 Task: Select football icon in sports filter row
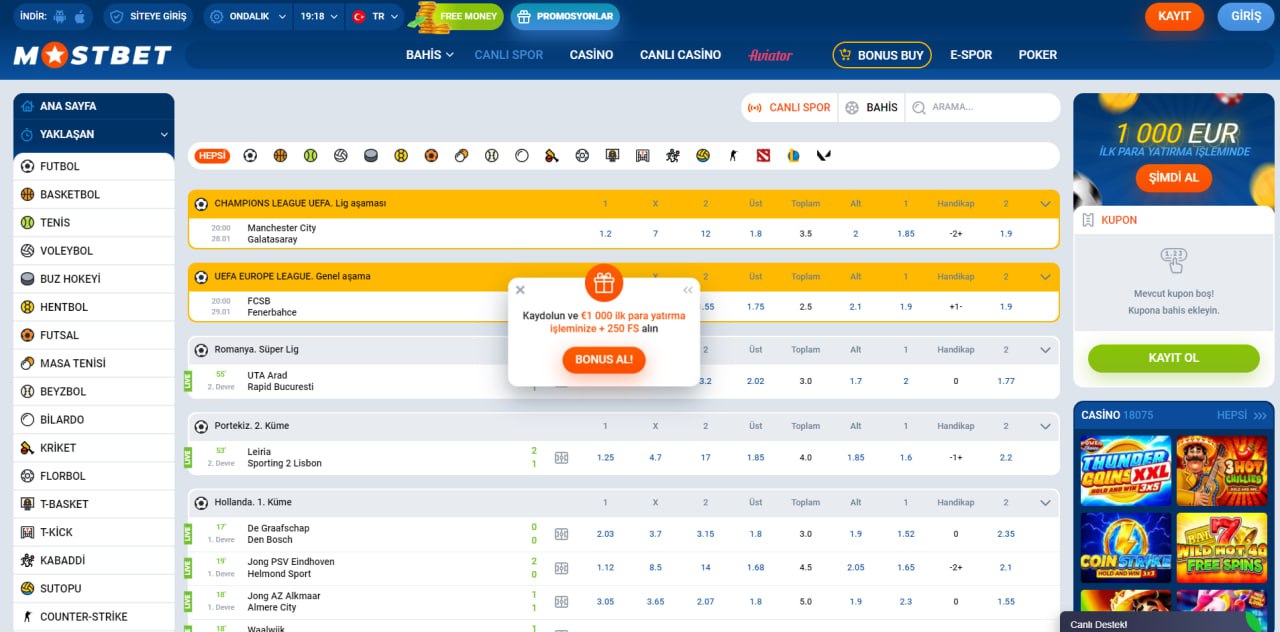[250, 156]
